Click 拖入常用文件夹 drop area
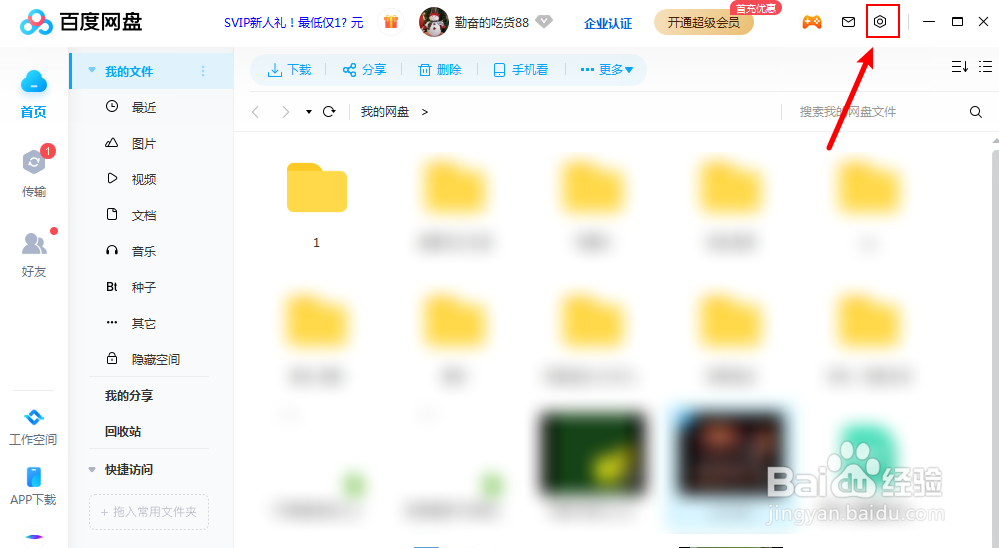 pyautogui.click(x=149, y=512)
